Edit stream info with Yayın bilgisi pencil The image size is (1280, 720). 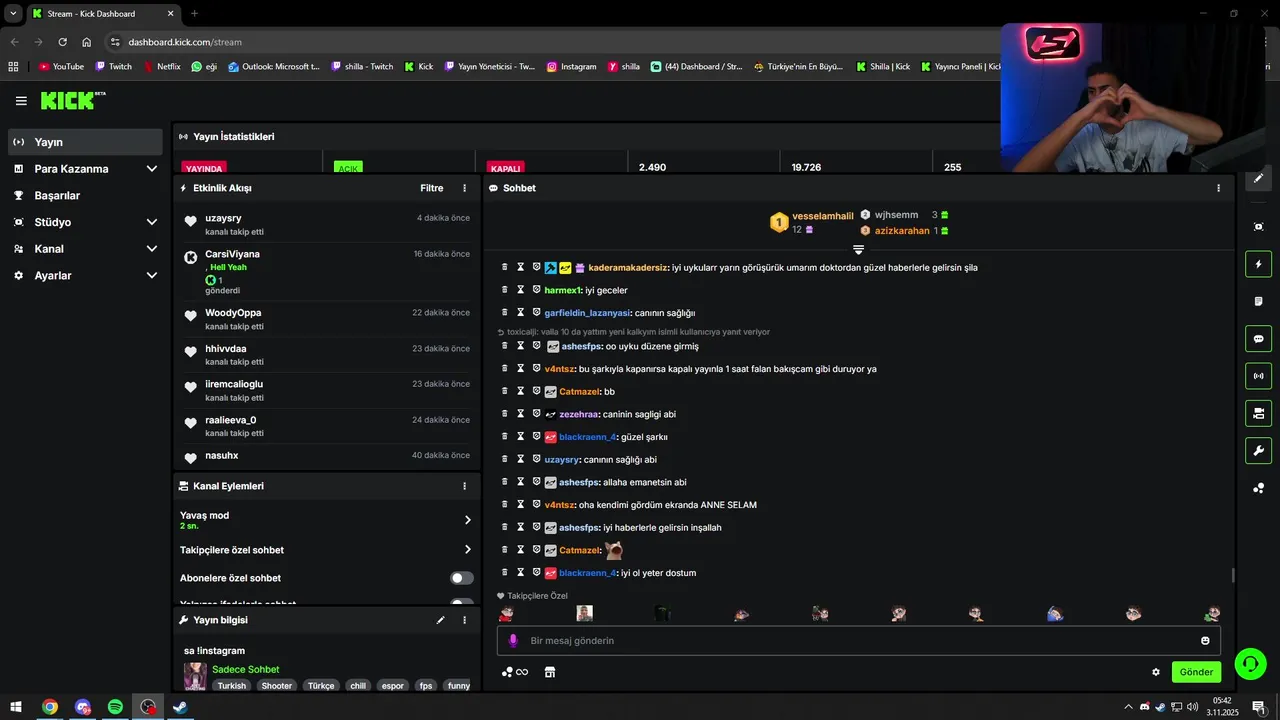(440, 620)
